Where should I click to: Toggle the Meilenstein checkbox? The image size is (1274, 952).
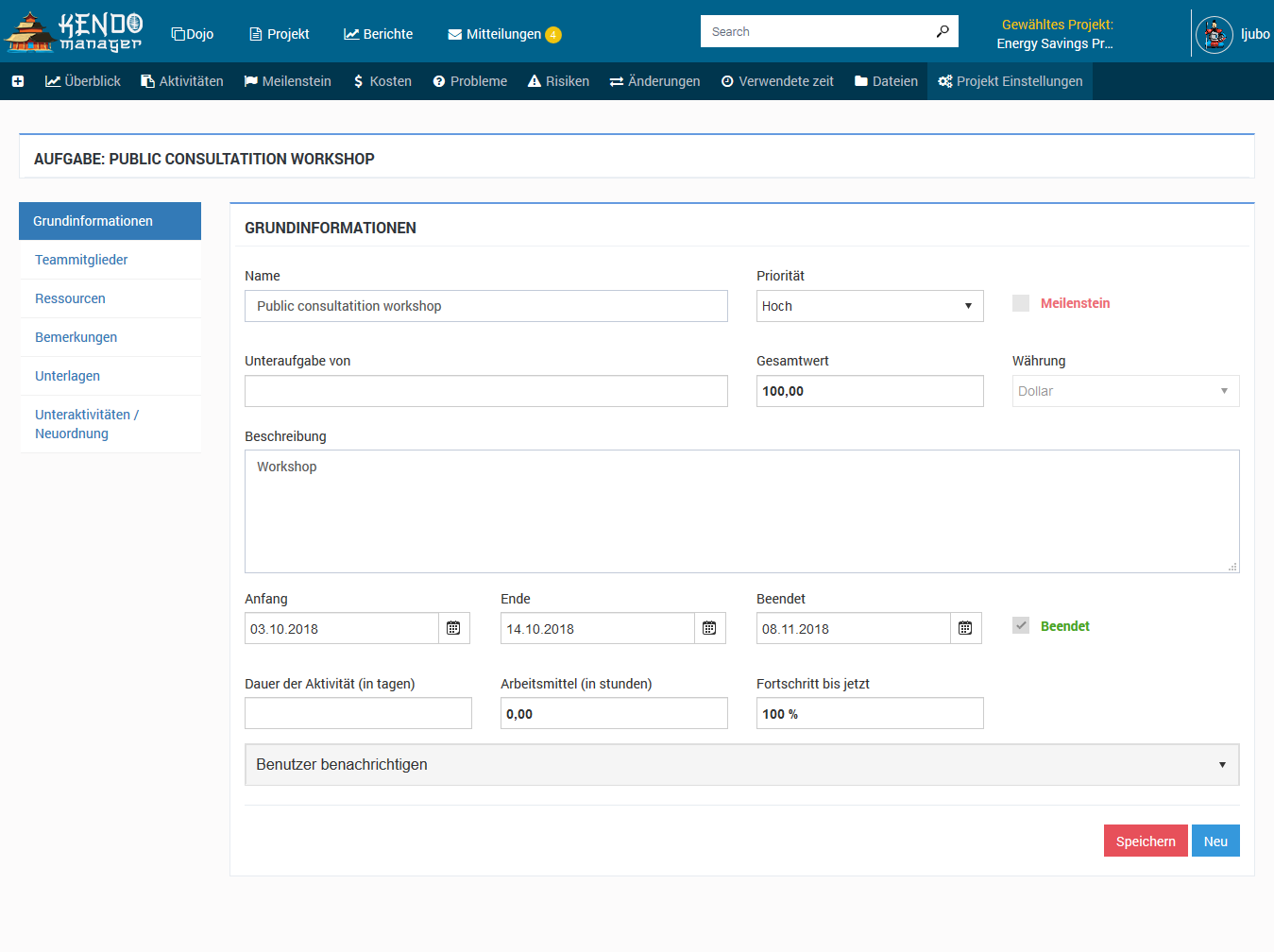pyautogui.click(x=1021, y=303)
